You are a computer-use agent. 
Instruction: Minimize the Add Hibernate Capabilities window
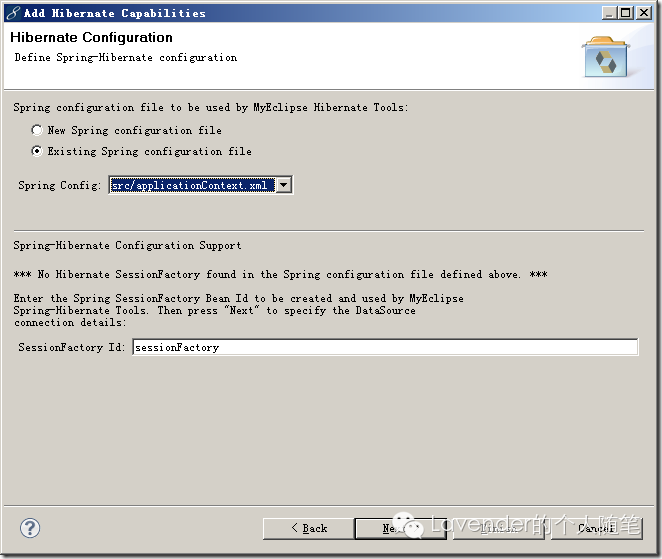coord(609,13)
